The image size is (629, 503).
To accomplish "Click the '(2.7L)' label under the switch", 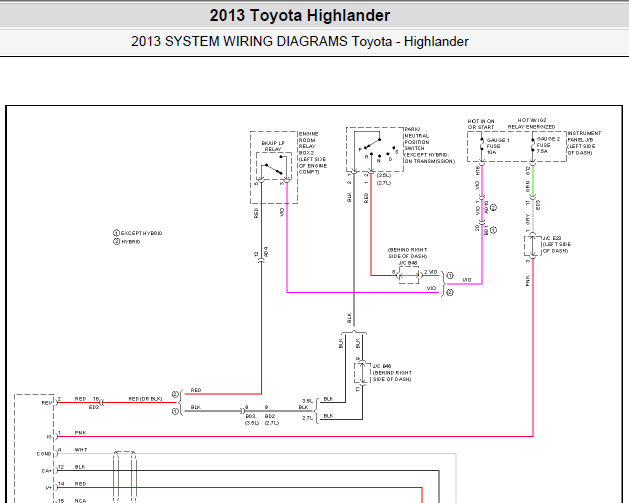I will click(x=384, y=183).
